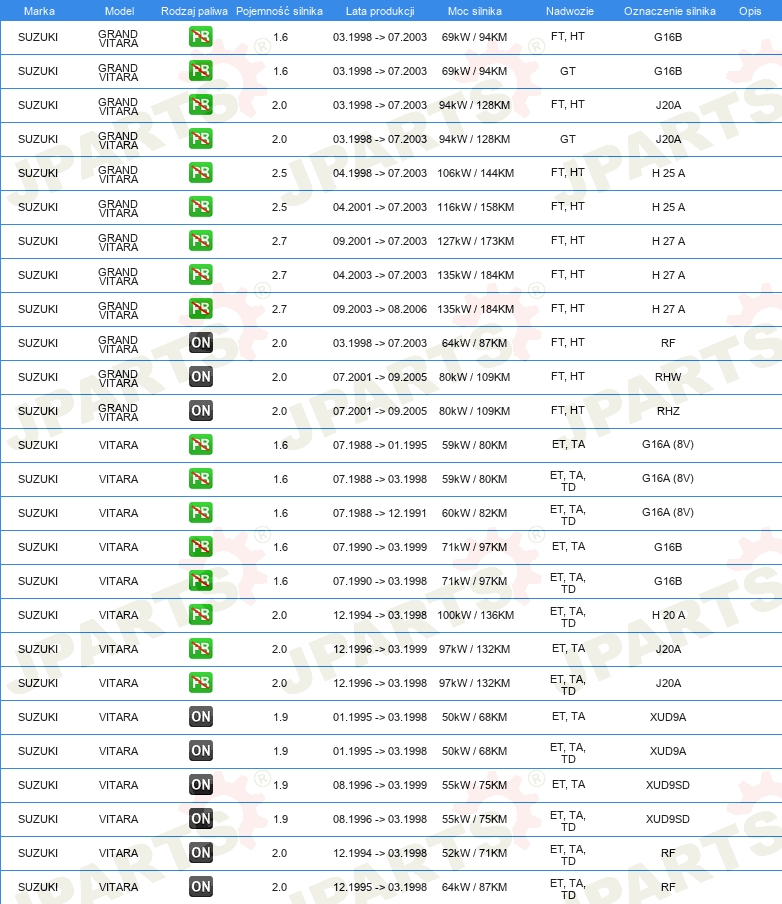This screenshot has width=782, height=904.
Task: Click petrol icon in the 04.2003 -> 07.2003 row
Action: pyautogui.click(x=201, y=275)
